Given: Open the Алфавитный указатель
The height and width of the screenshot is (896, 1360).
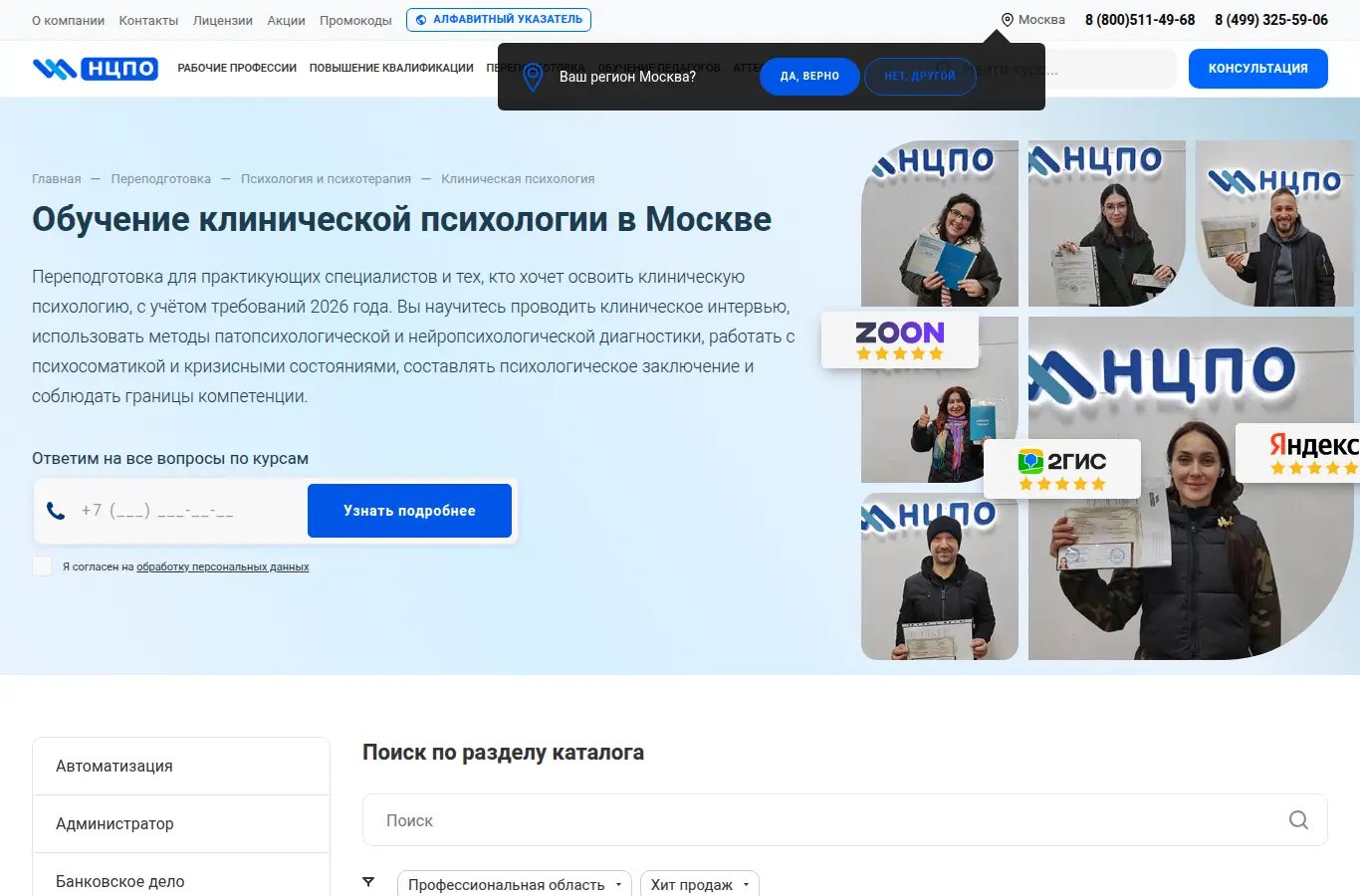Looking at the screenshot, I should 499,20.
